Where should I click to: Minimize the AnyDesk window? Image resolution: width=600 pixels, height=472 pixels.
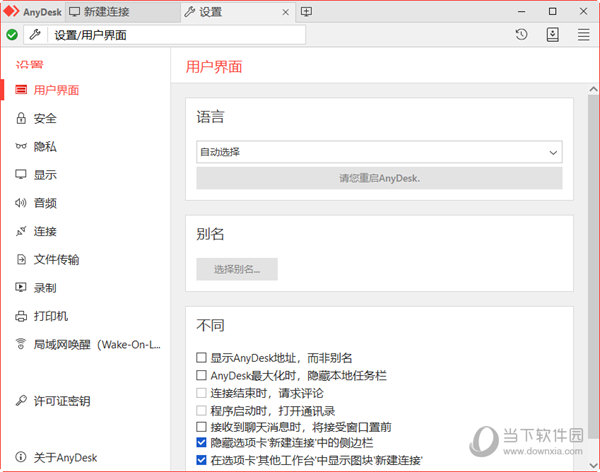click(x=521, y=12)
